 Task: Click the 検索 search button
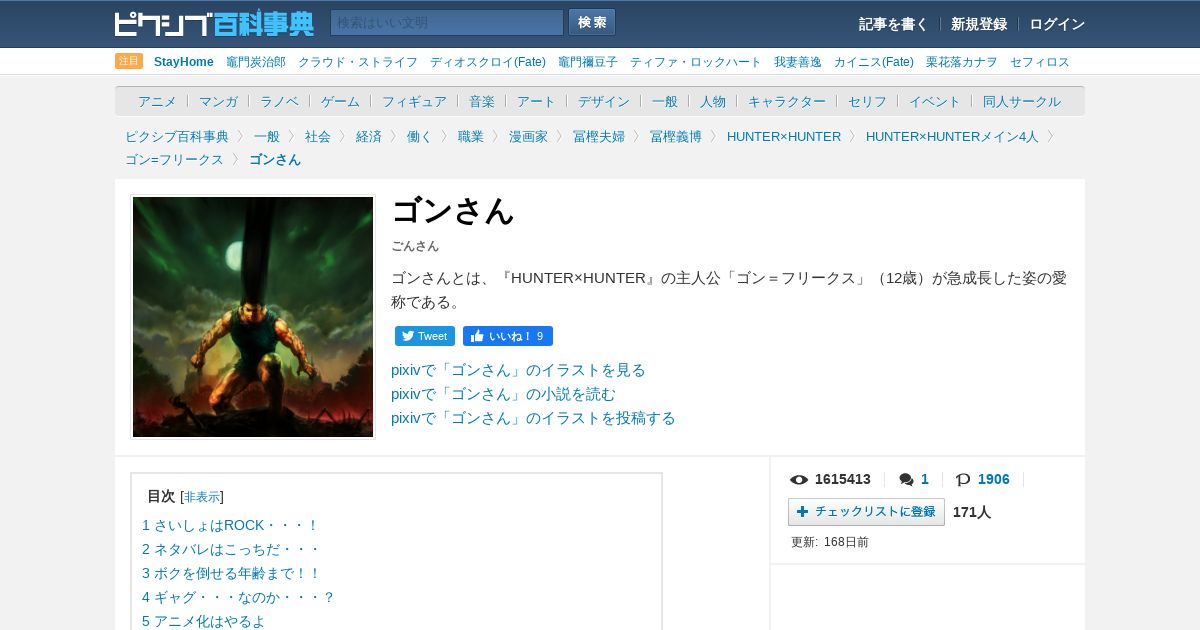tap(592, 23)
